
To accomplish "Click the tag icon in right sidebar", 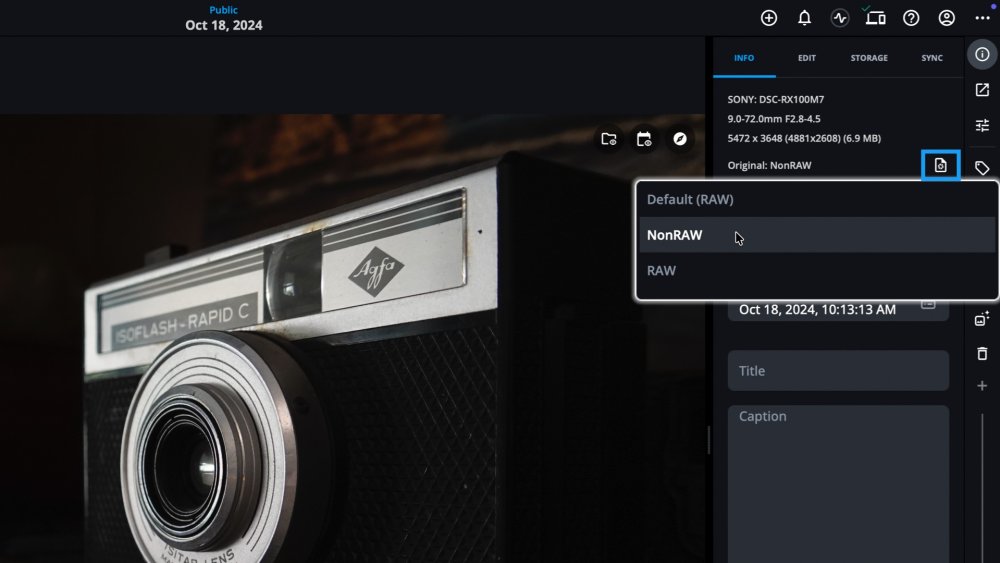I will pyautogui.click(x=982, y=168).
